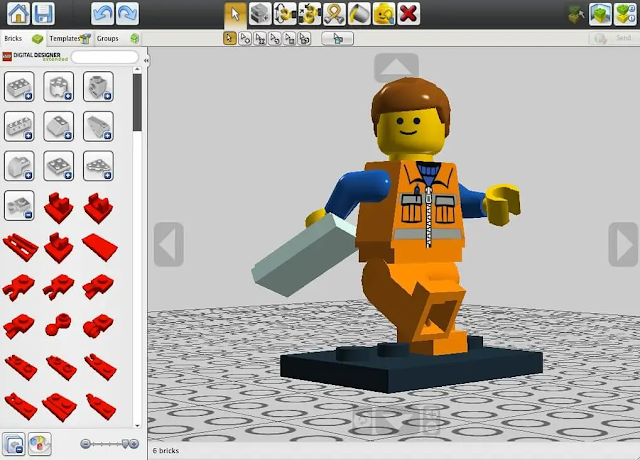640x460 pixels.
Task: Choose the Hinge rotate tool
Action: pos(285,14)
